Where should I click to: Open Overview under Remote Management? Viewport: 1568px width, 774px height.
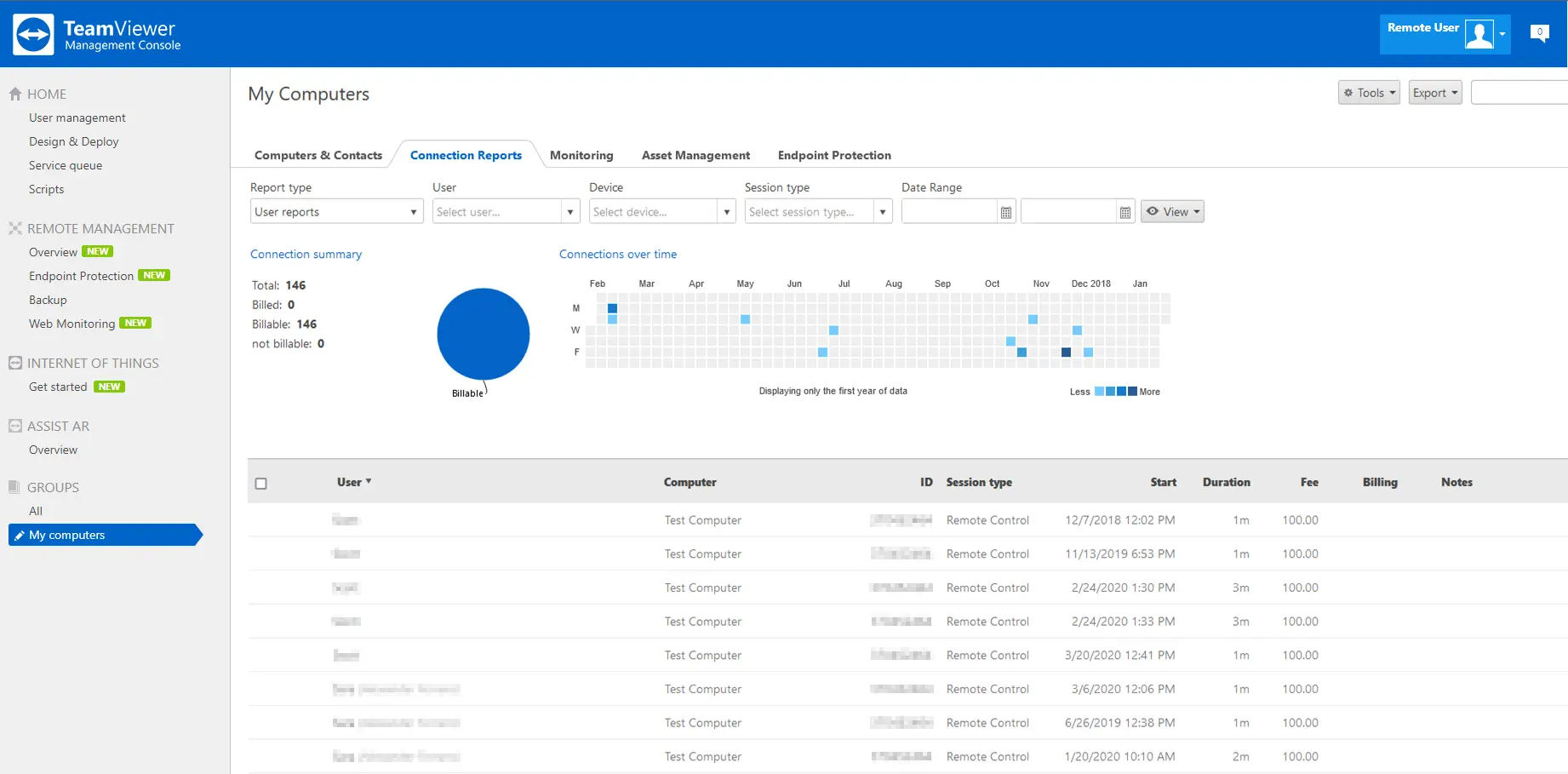(53, 252)
